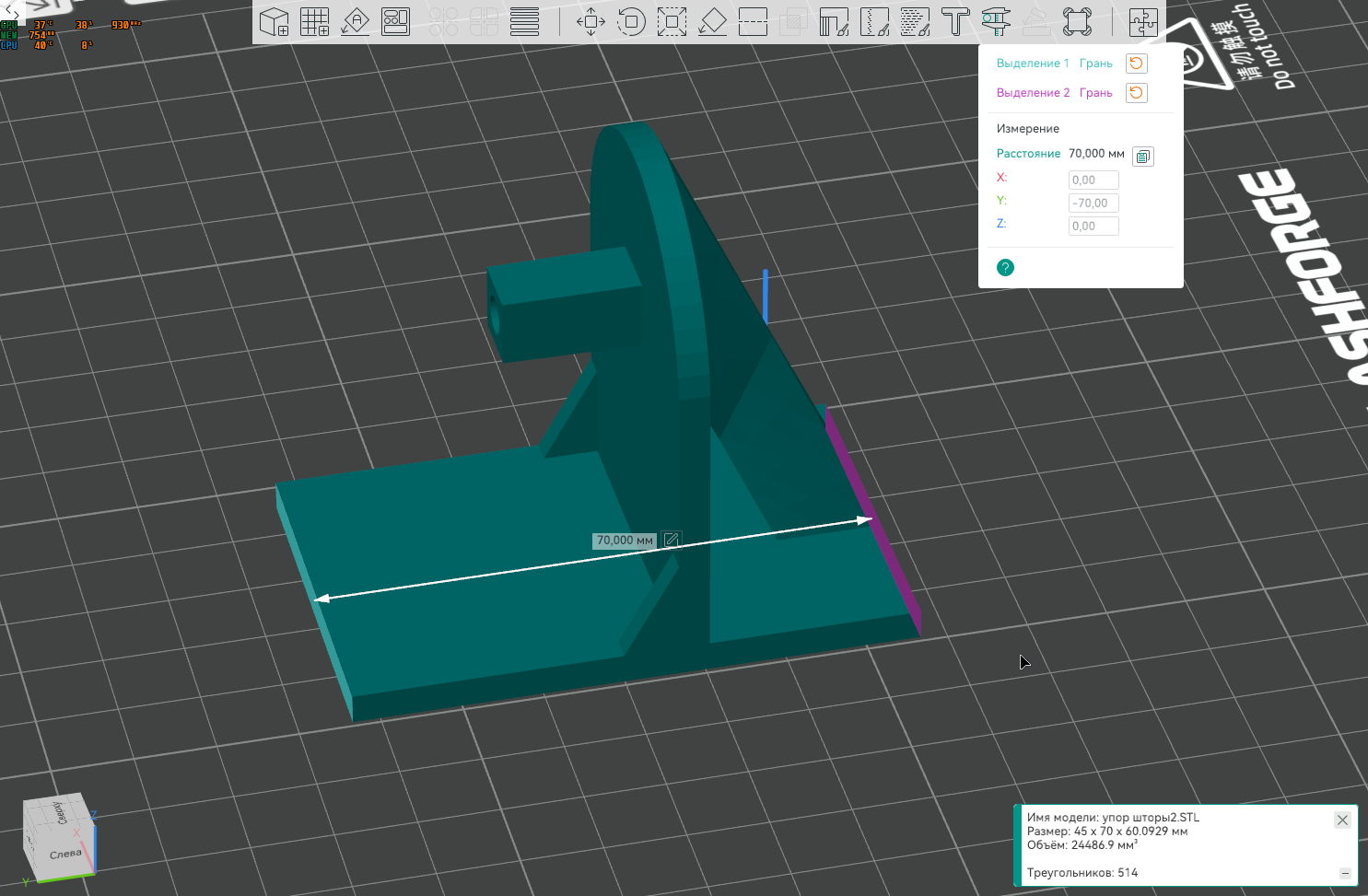
Task: Reset Выделение 1 selection
Action: pos(1137,64)
